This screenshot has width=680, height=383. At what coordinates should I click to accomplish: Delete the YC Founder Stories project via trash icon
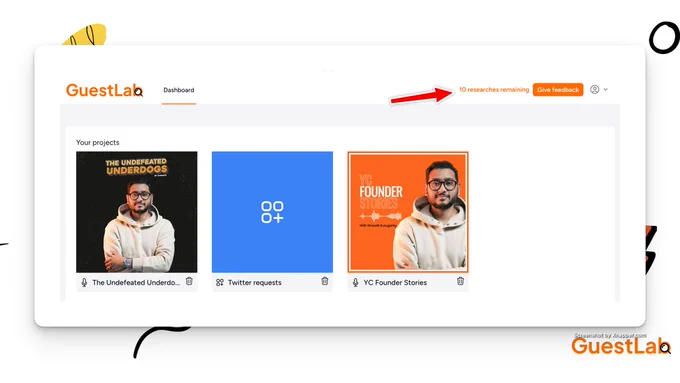click(x=460, y=281)
